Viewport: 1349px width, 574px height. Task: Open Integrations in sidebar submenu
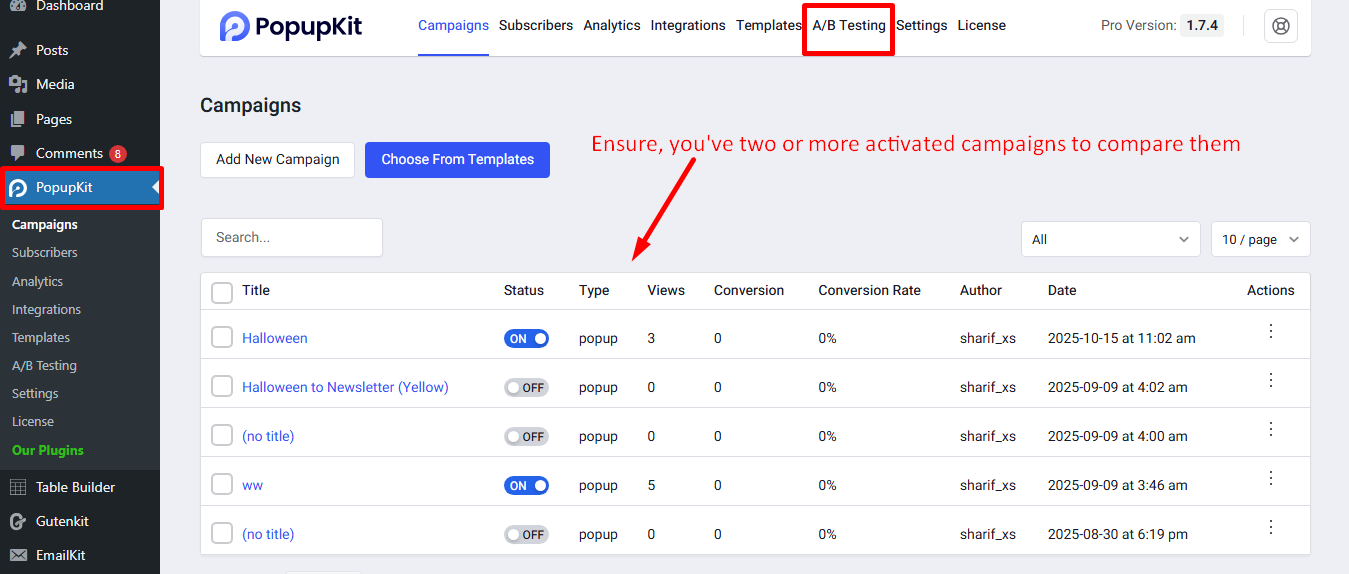click(x=47, y=310)
